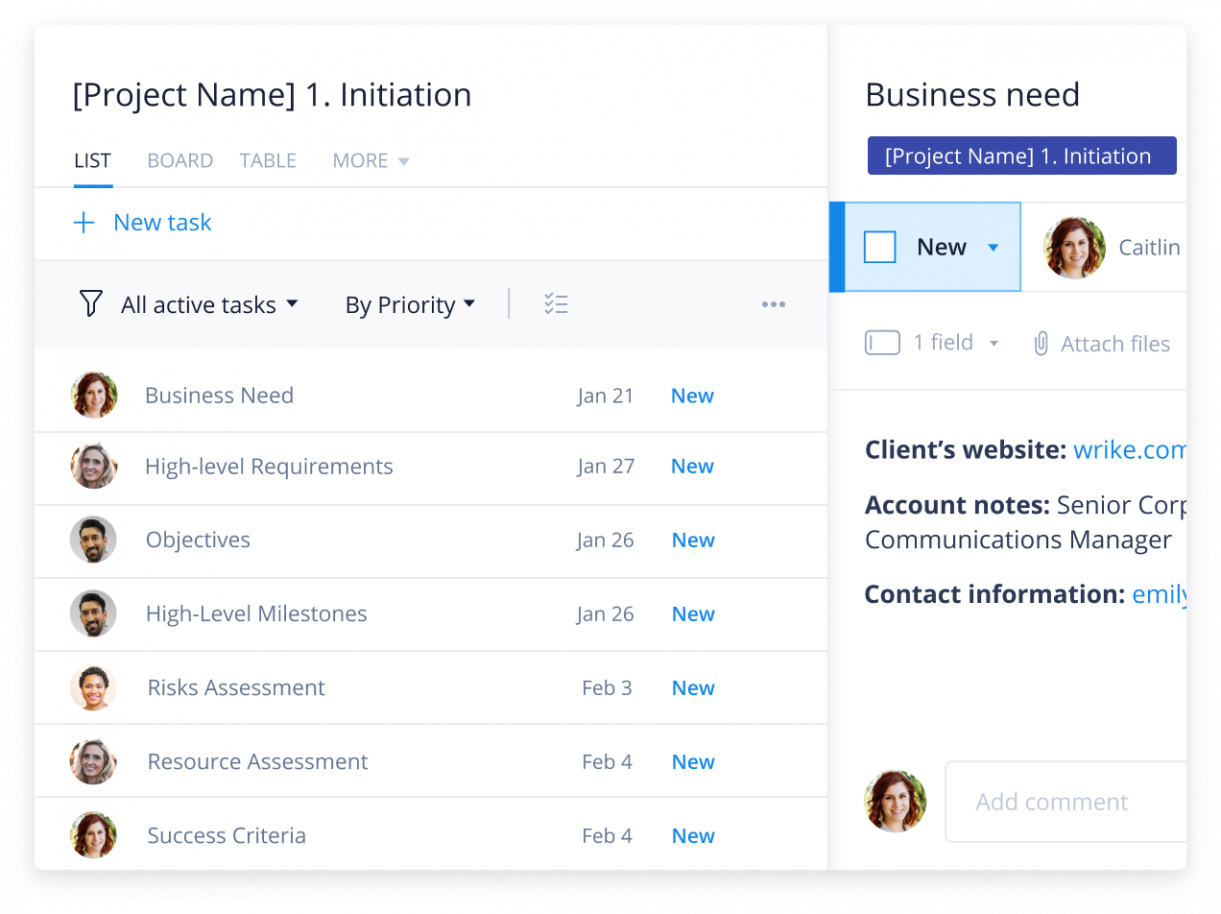Open the Objectives task
Screen dimensions: 1221x914
[198, 540]
